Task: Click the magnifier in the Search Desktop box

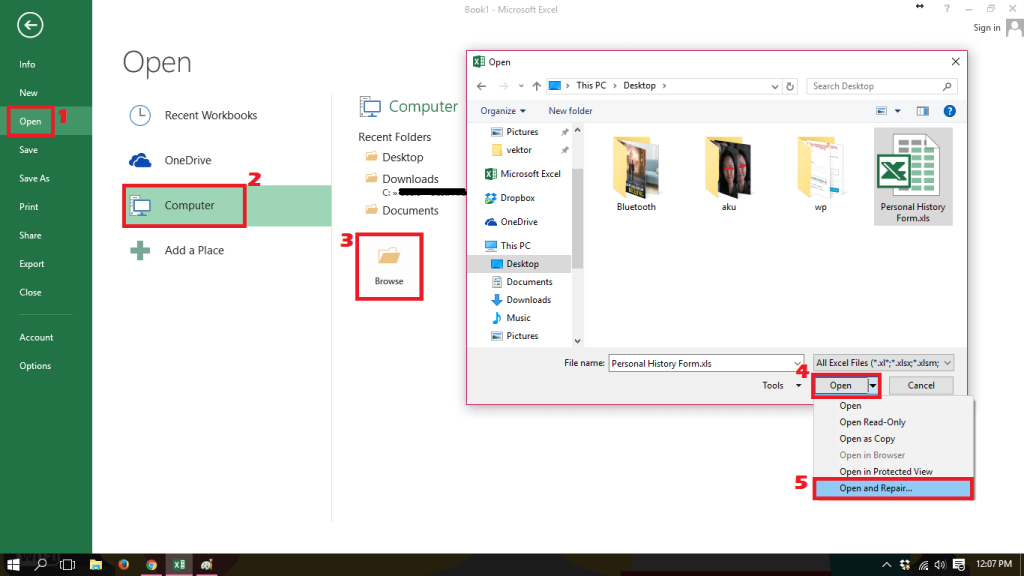Action: tap(950, 85)
